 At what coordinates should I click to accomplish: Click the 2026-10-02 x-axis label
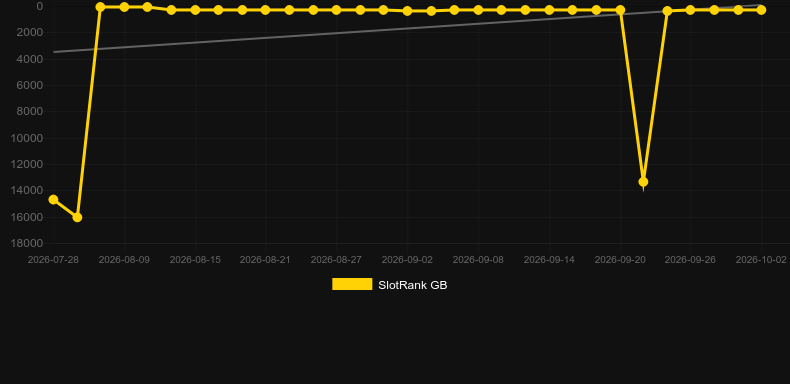pyautogui.click(x=761, y=260)
